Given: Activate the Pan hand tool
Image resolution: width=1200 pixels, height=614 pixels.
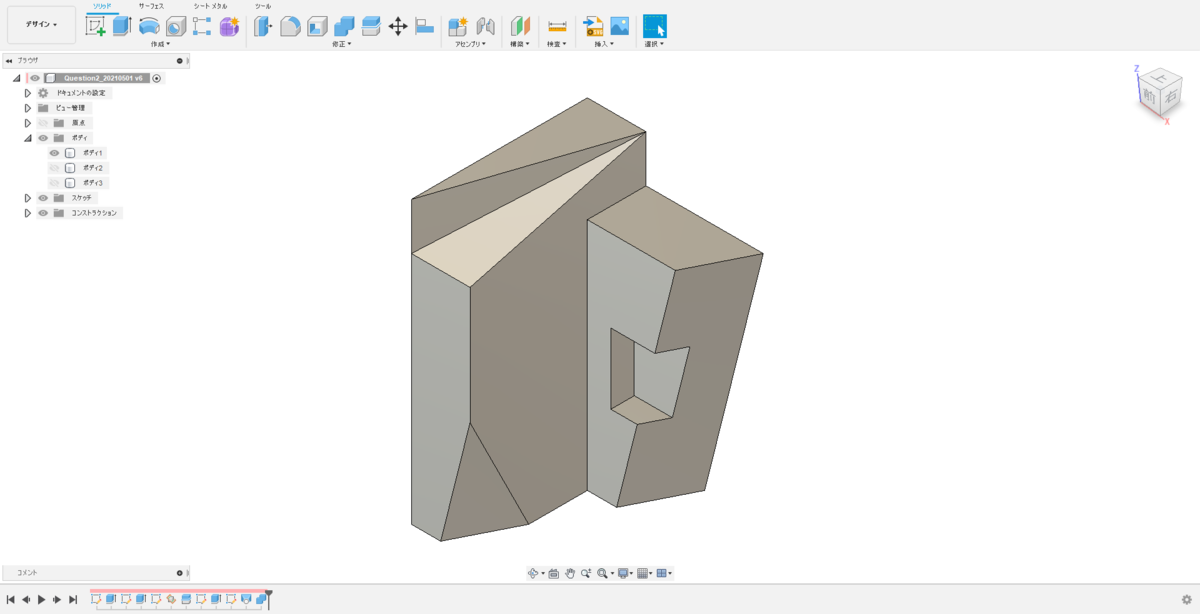Looking at the screenshot, I should coord(570,573).
